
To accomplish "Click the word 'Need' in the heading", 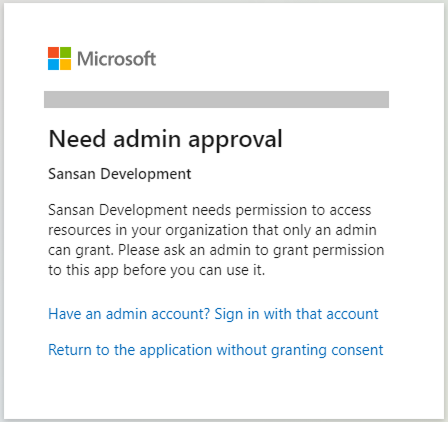I will pyautogui.click(x=77, y=138).
